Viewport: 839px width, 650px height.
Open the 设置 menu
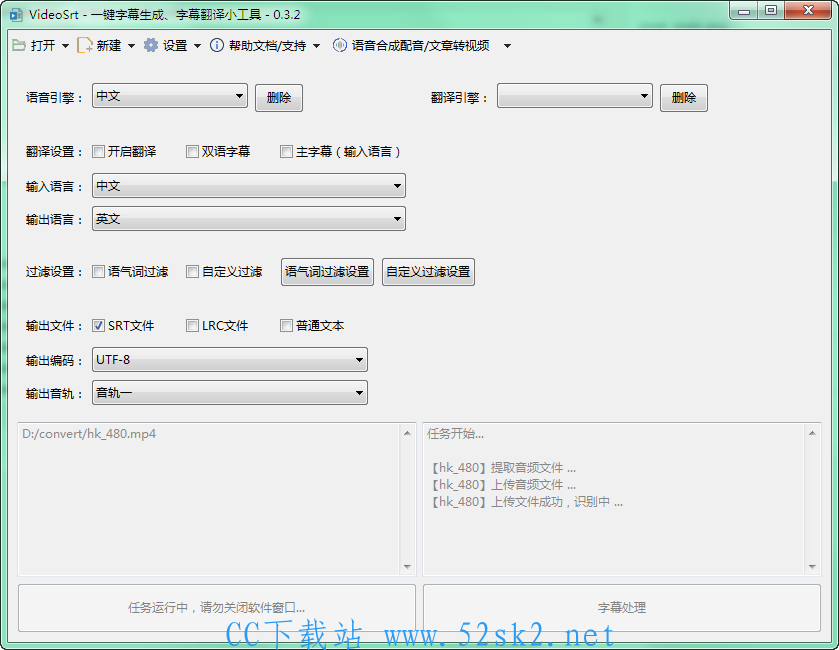tap(173, 45)
